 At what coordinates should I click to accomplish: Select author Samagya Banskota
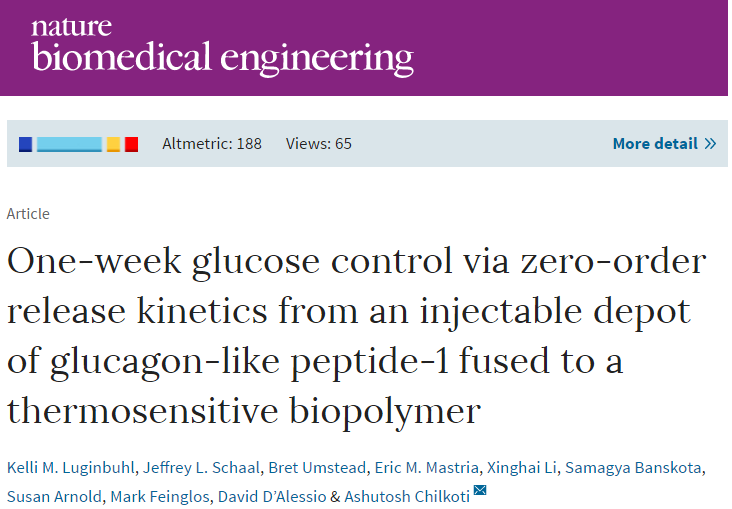633,467
